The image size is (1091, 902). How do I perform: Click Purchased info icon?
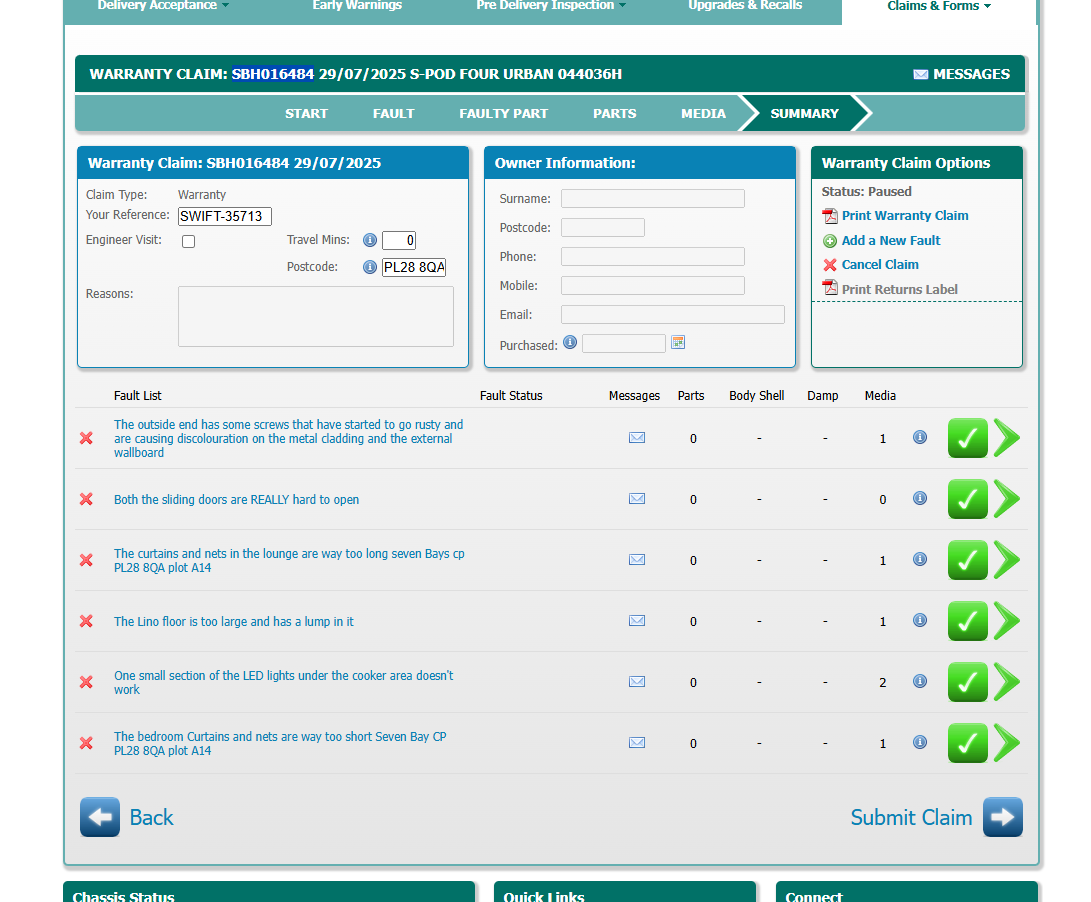point(570,342)
